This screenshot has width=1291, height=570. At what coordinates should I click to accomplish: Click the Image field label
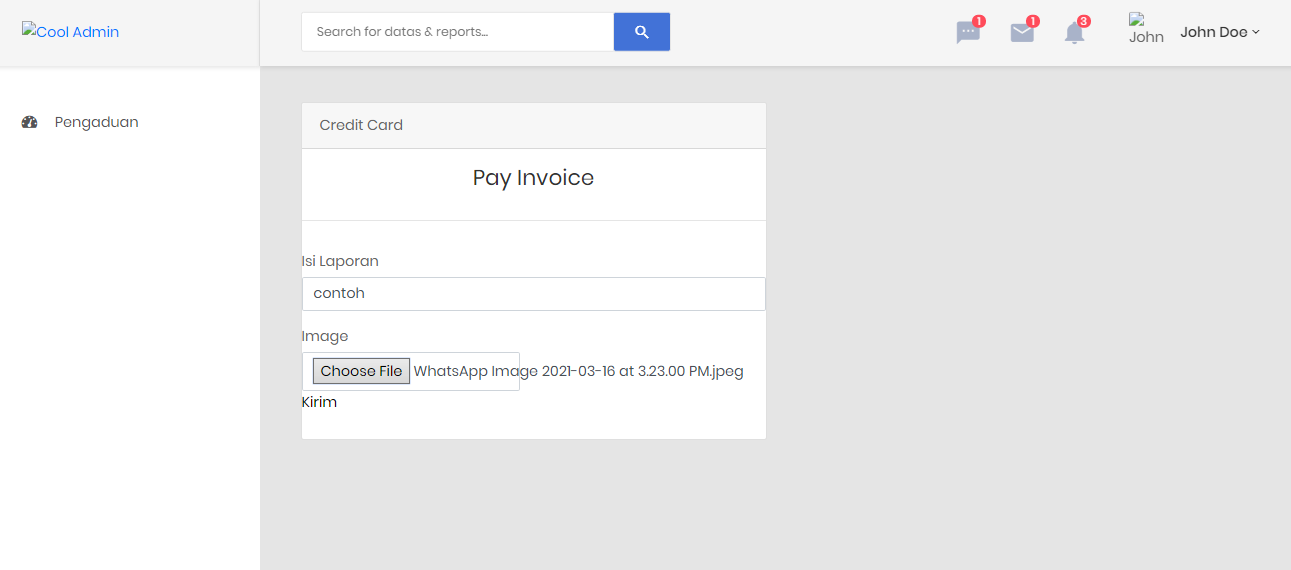click(325, 336)
